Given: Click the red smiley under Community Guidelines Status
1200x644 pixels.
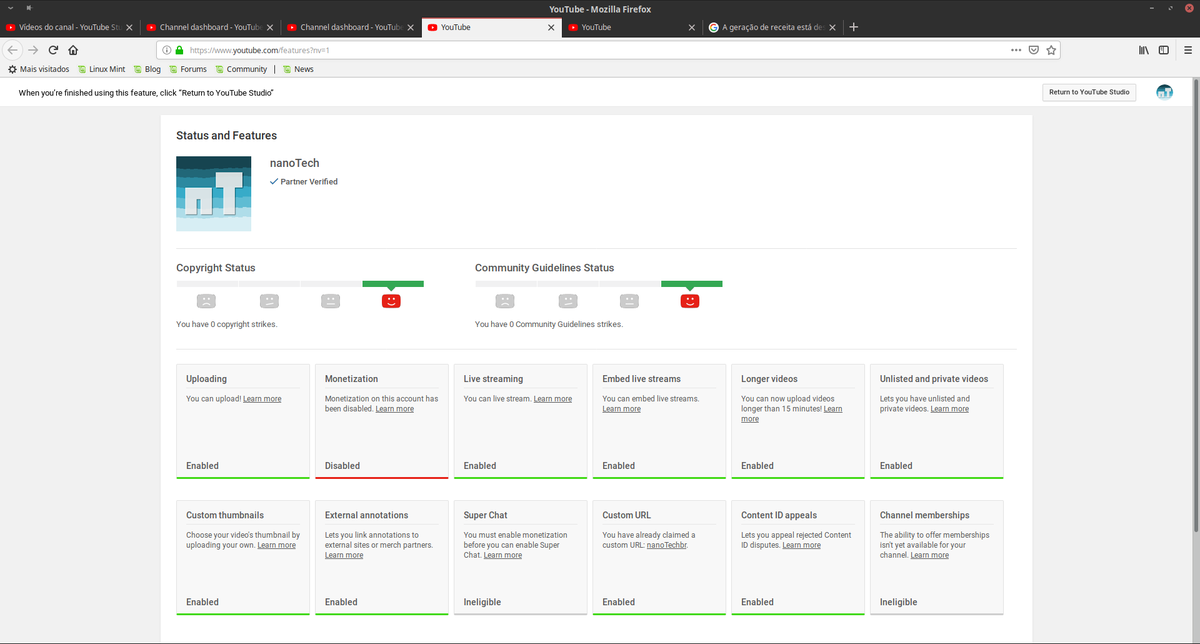Looking at the screenshot, I should (690, 300).
